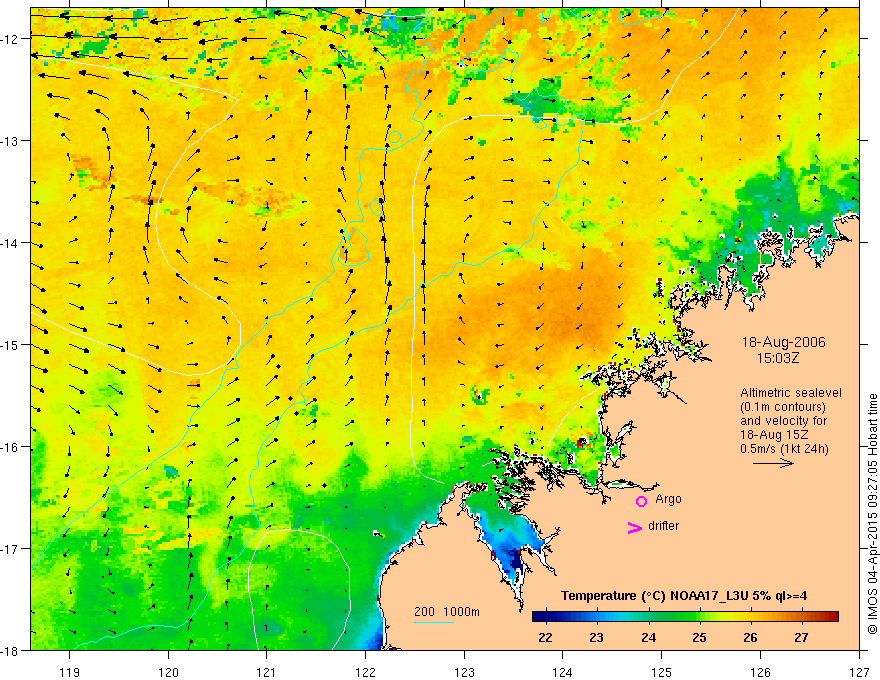Click the 121 longitude axis label
This screenshot has height=680, width=880.
click(267, 672)
